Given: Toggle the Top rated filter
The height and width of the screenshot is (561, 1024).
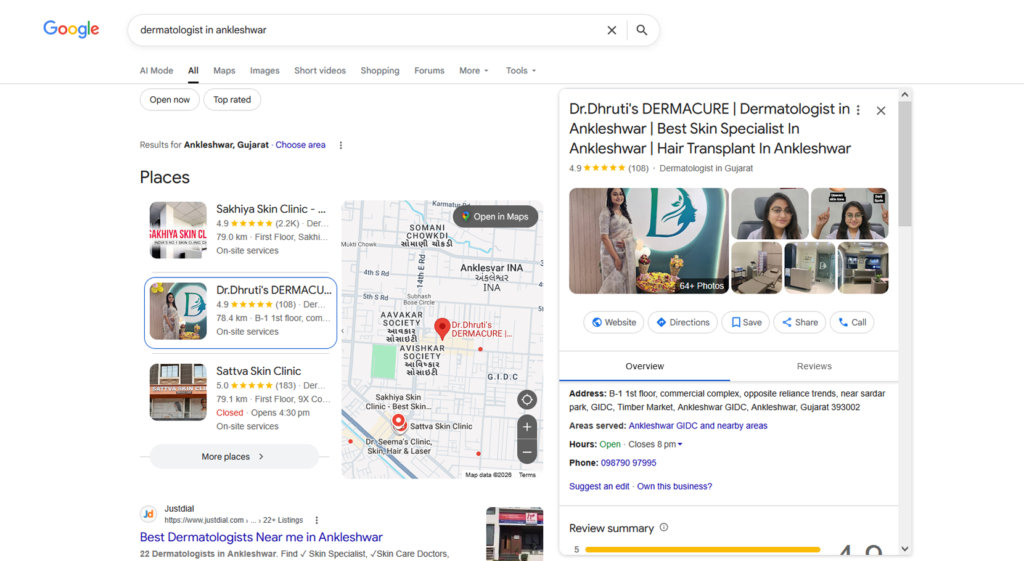Looking at the screenshot, I should 232,99.
